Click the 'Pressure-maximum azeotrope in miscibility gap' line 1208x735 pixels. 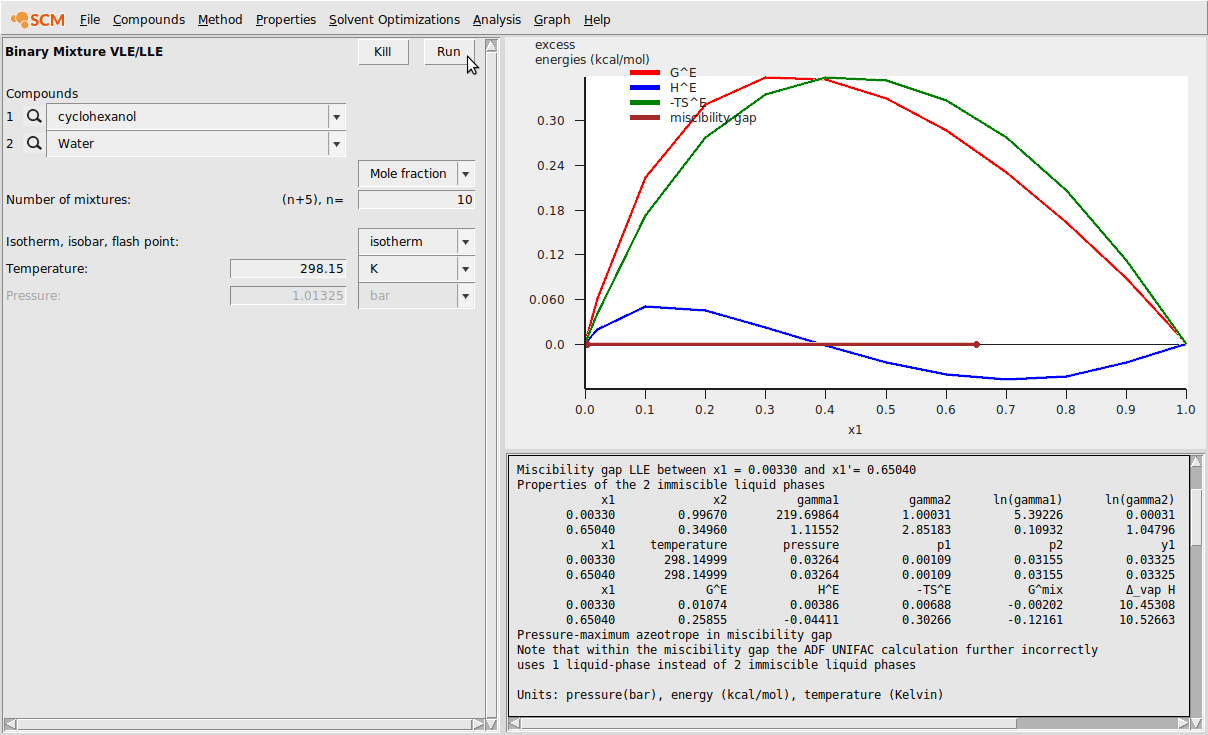[674, 635]
